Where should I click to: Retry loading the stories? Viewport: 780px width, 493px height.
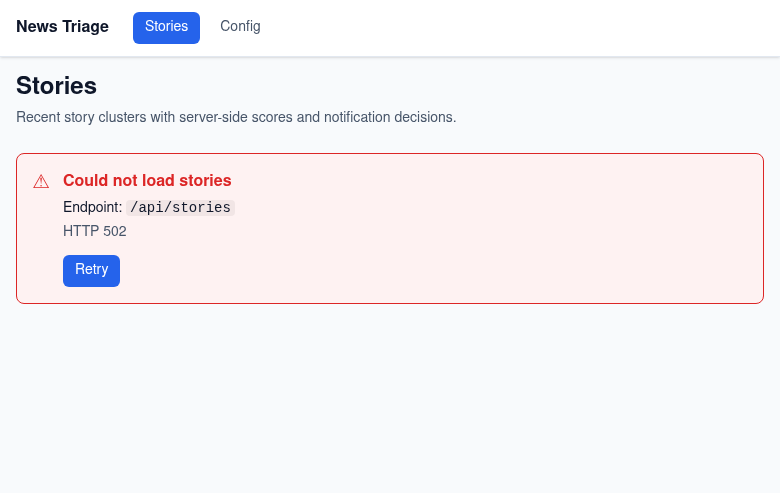[92, 271]
